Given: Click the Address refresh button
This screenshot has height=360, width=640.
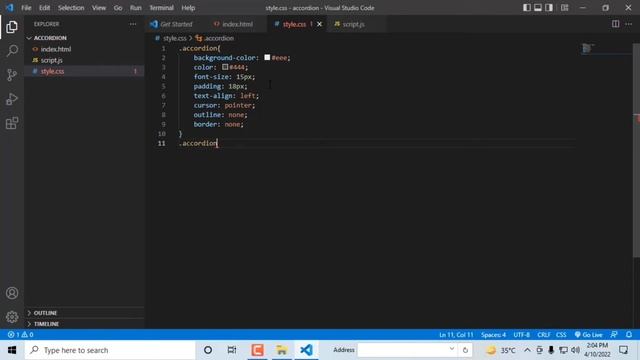Looking at the screenshot, I should (465, 350).
